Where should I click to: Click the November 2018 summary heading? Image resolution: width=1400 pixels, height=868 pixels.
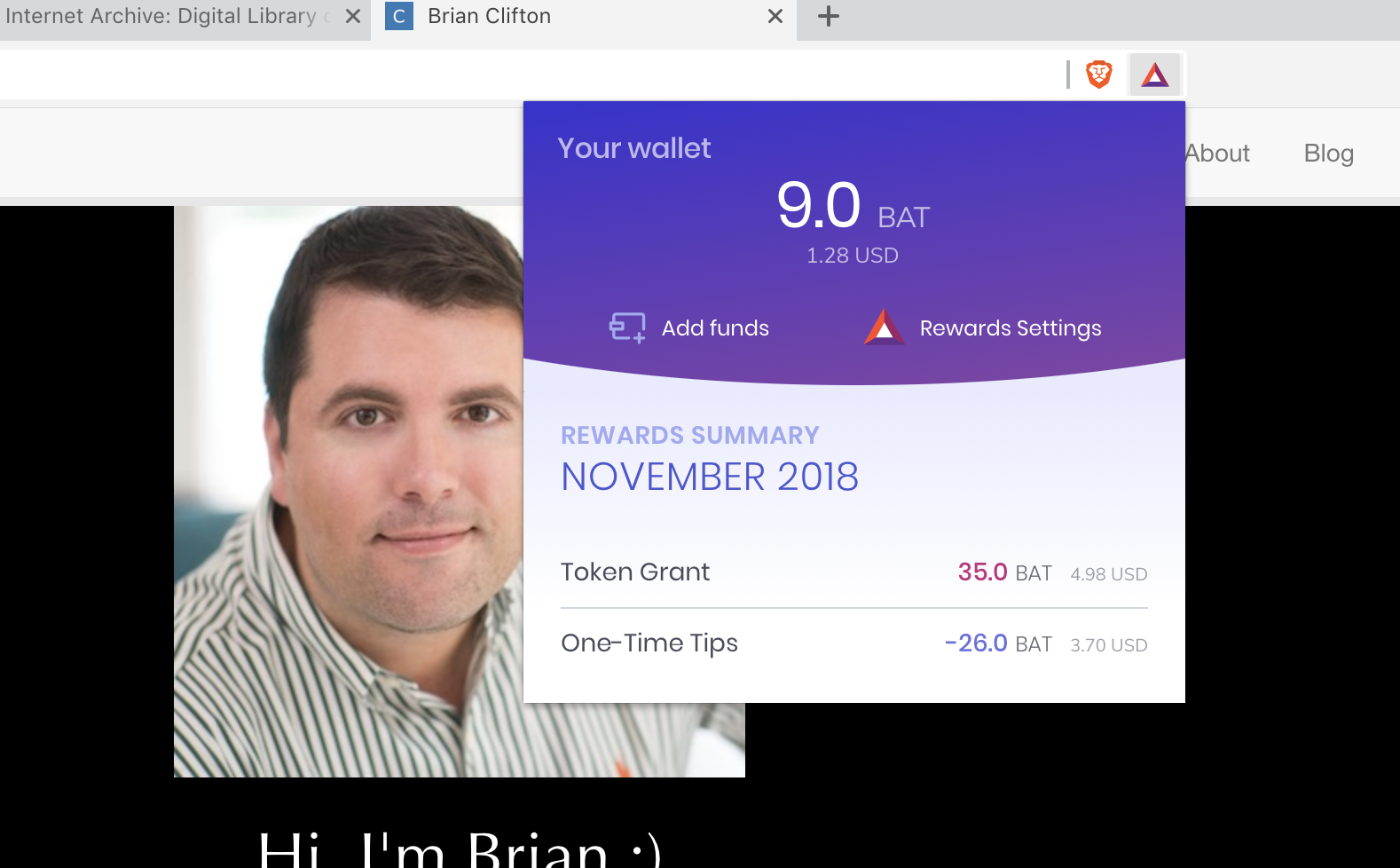tap(710, 477)
